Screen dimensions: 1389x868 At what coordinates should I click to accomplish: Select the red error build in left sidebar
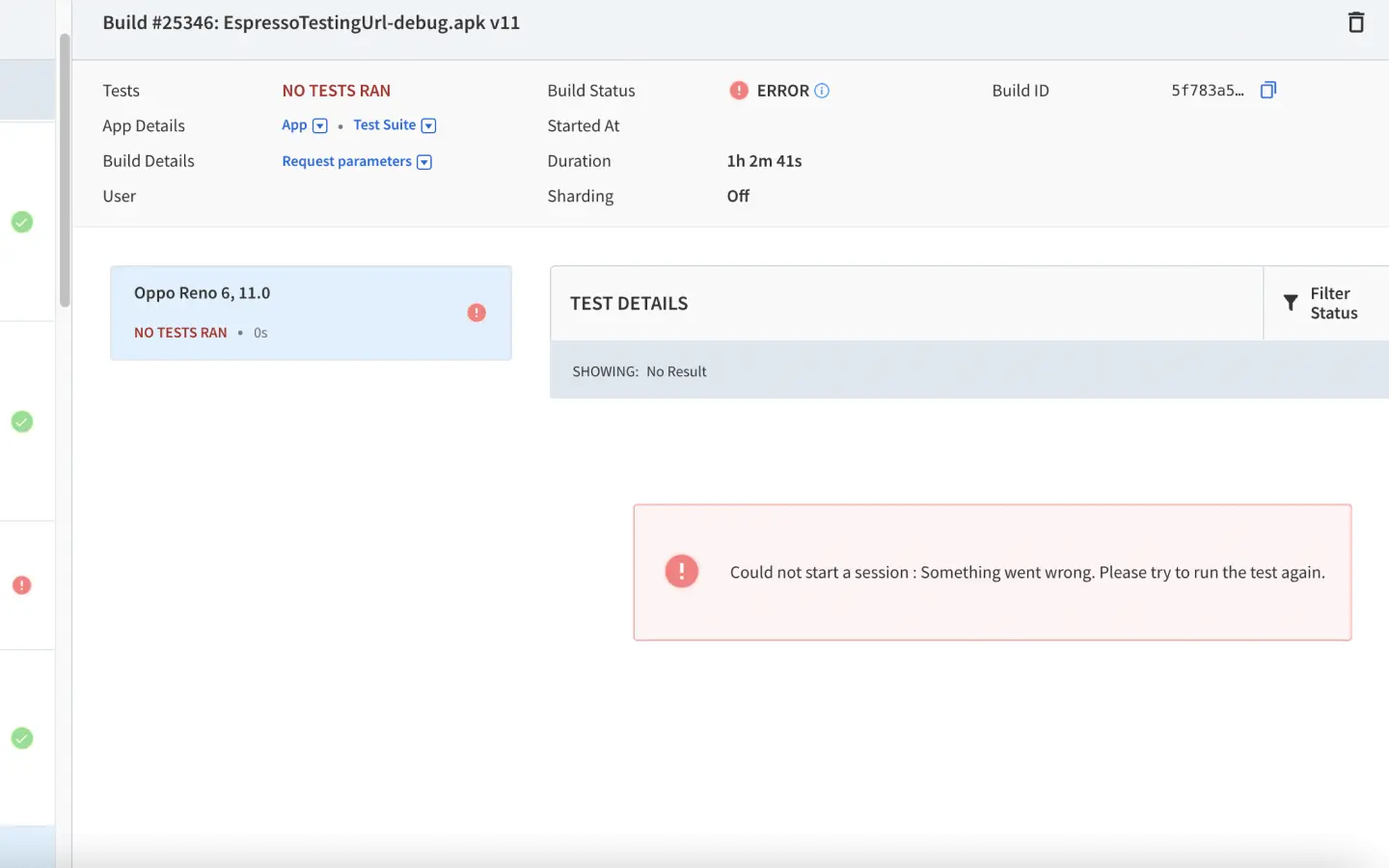(21, 585)
